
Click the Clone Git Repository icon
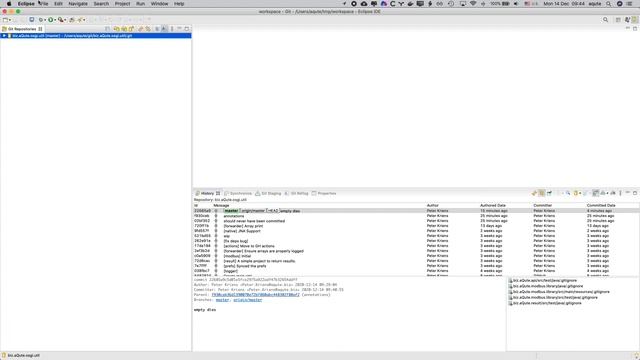click(x=124, y=29)
